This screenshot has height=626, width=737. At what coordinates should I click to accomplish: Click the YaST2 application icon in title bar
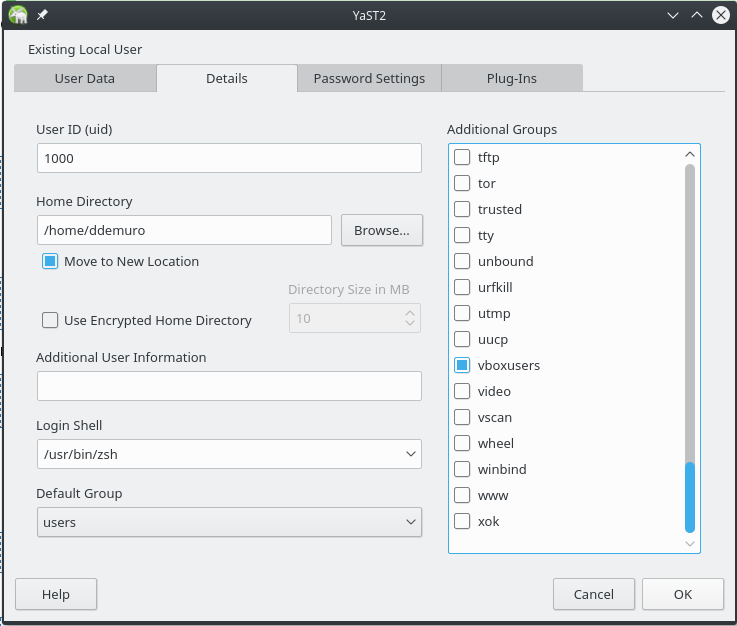click(18, 15)
